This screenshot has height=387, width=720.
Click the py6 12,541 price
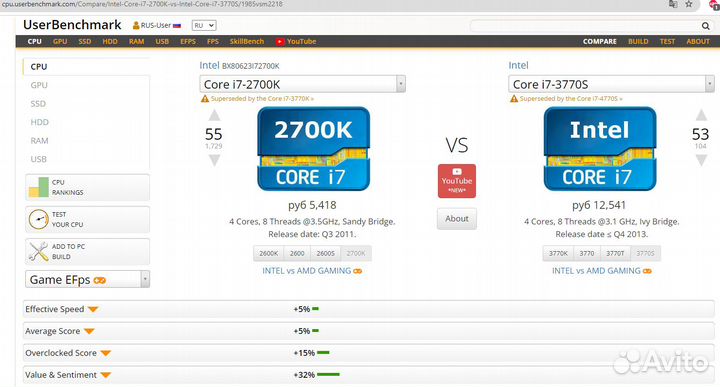(x=599, y=205)
